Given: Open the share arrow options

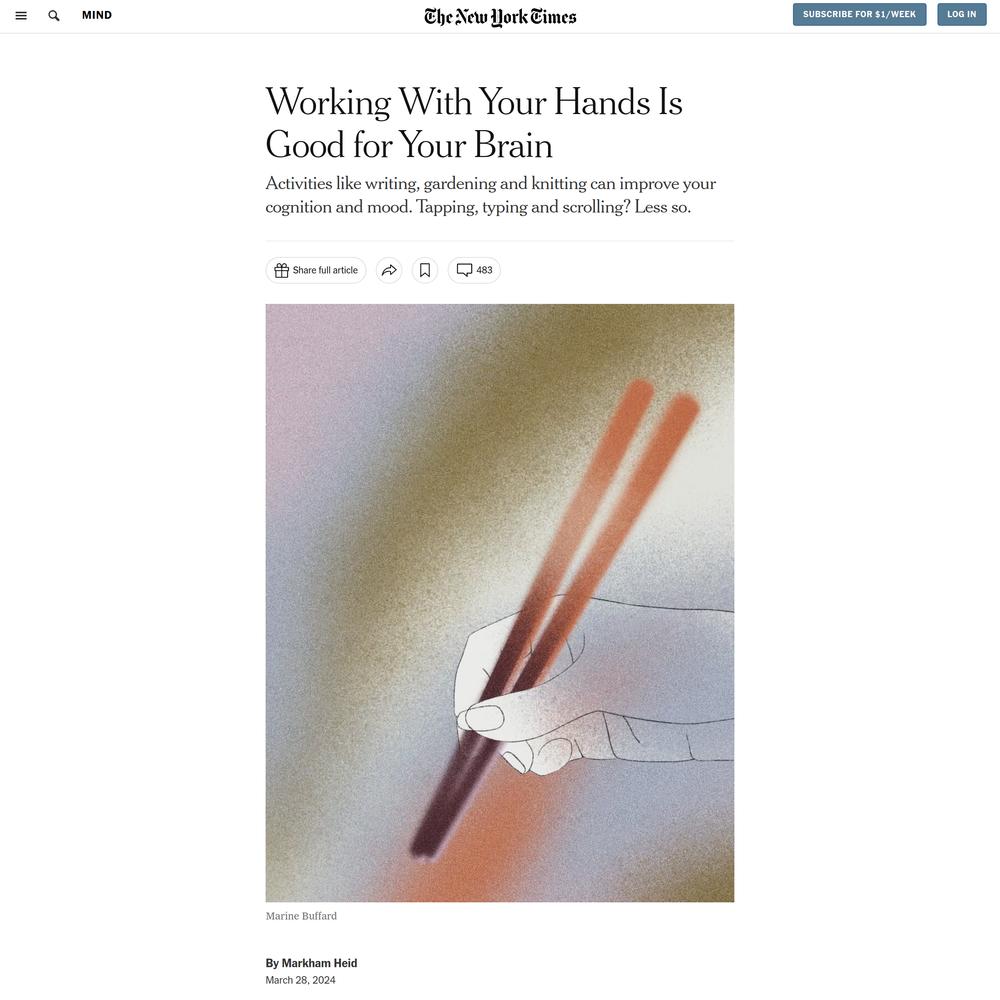Looking at the screenshot, I should click(389, 270).
